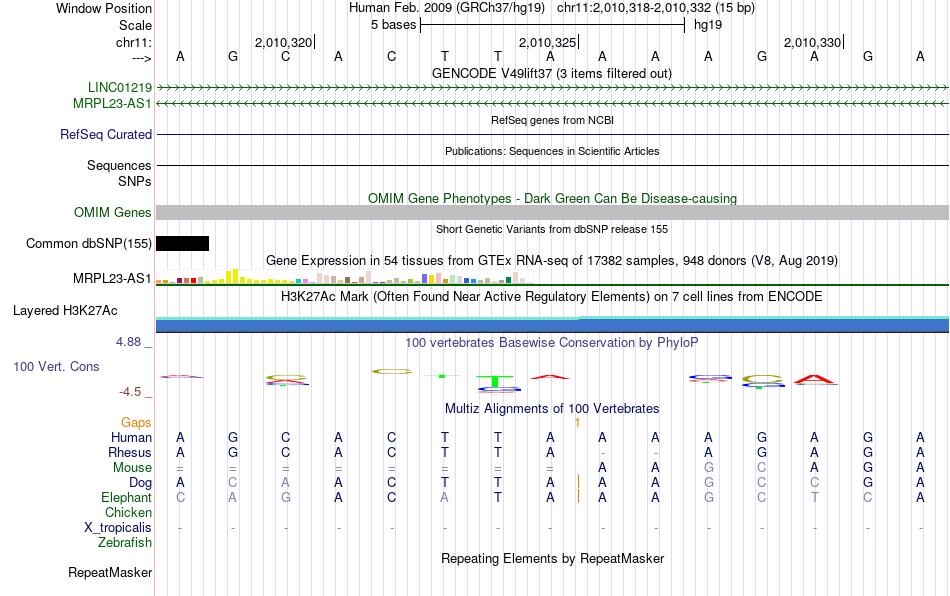Image resolution: width=950 pixels, height=596 pixels.
Task: Click the GENCODE V49lift37 track title
Action: point(552,73)
